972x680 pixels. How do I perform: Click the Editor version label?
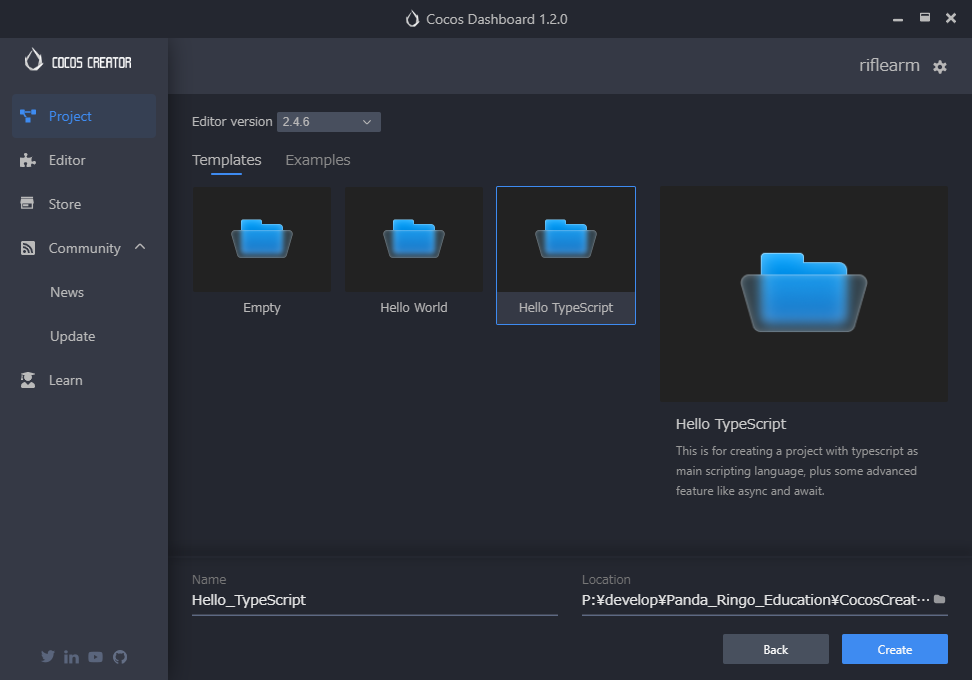point(232,121)
